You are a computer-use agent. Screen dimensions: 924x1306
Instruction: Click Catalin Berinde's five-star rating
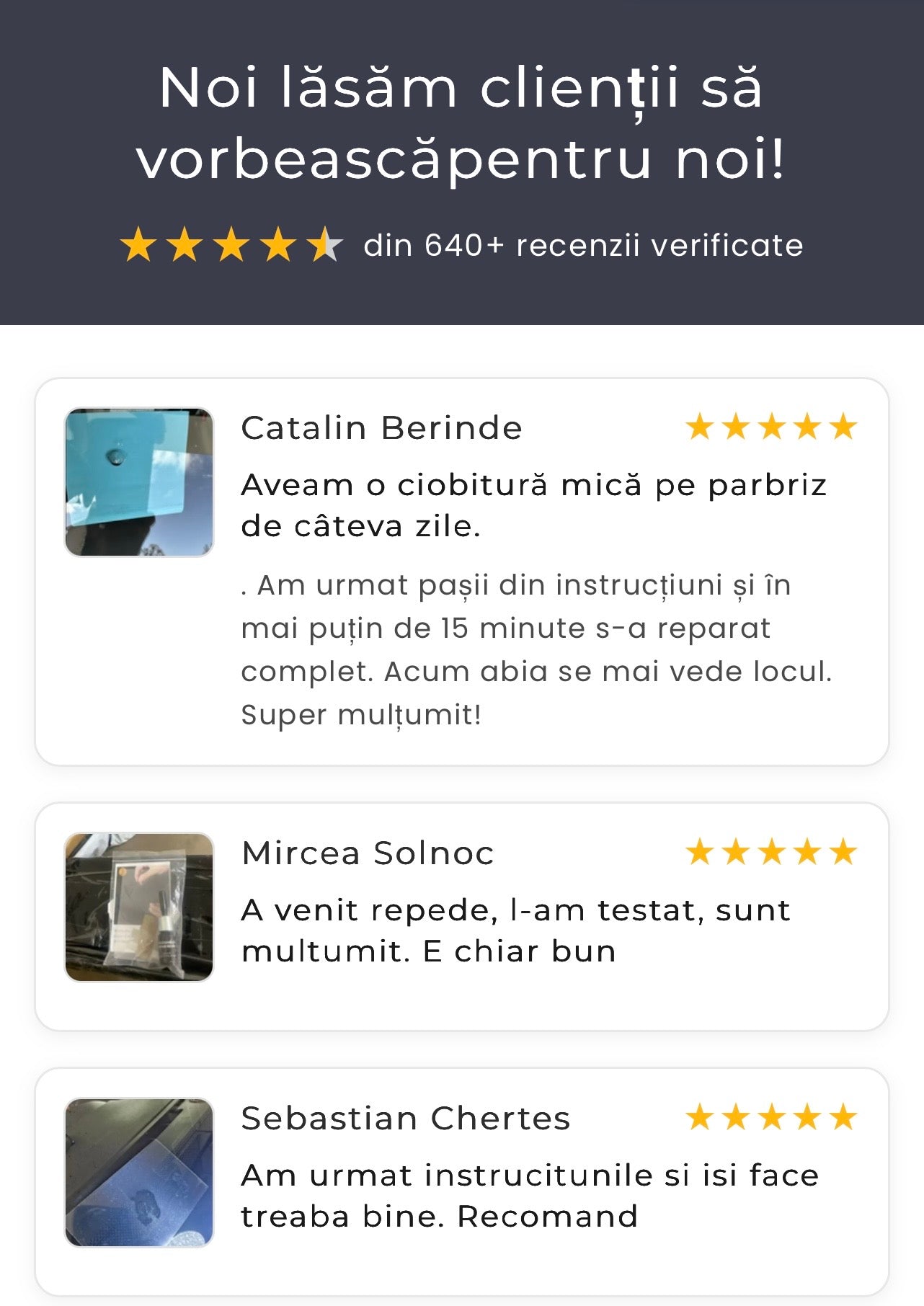(x=771, y=427)
